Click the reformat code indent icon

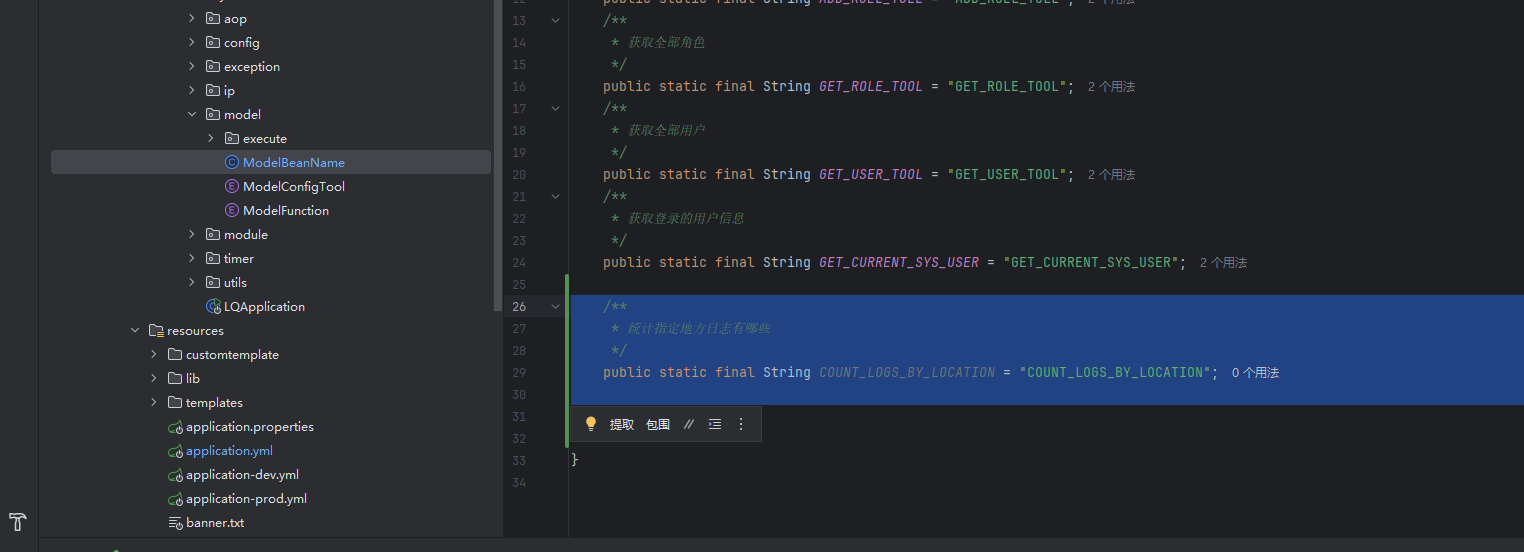(715, 424)
